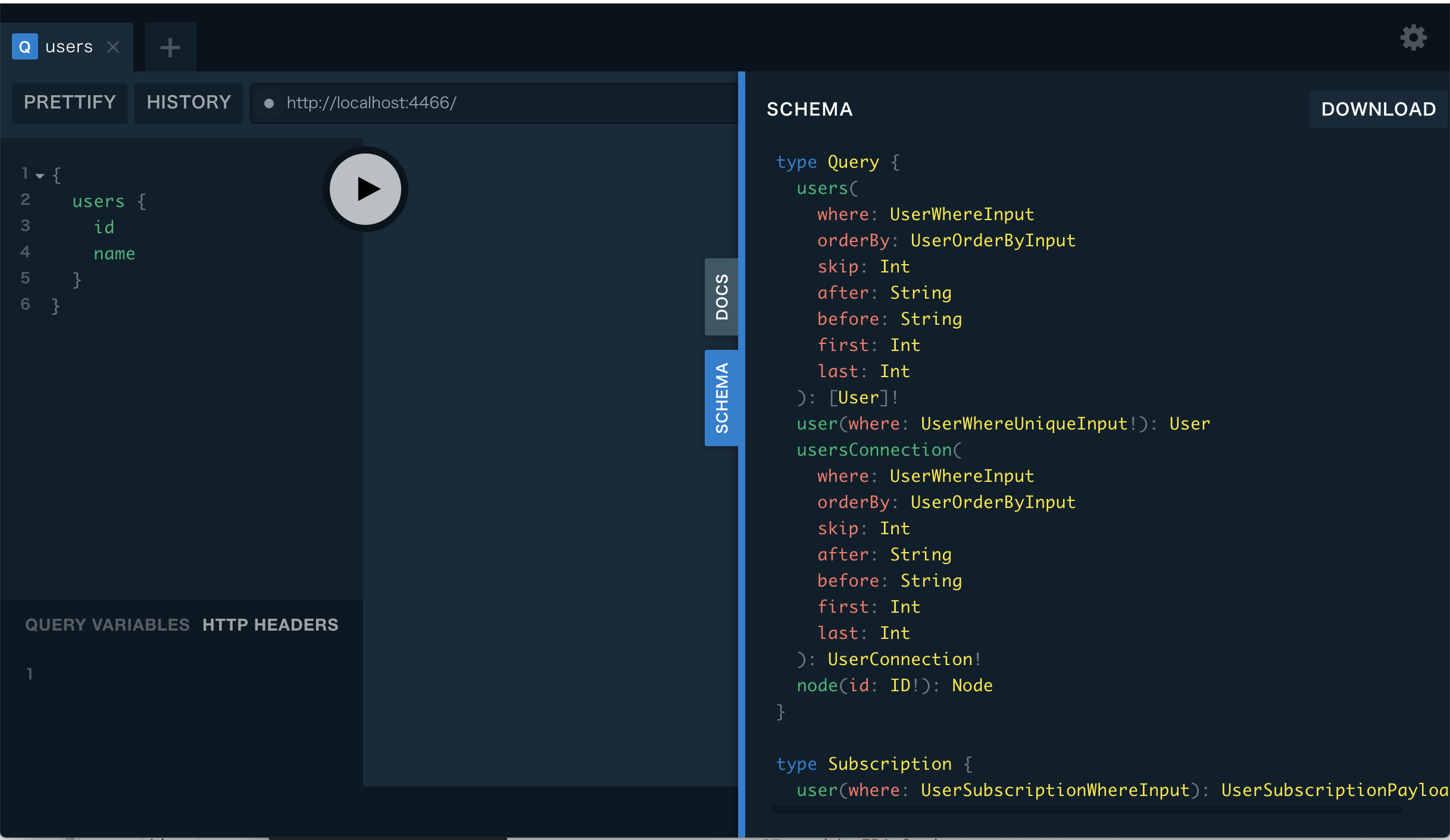Open the HISTORY panel
This screenshot has height=840, width=1450.
[189, 102]
